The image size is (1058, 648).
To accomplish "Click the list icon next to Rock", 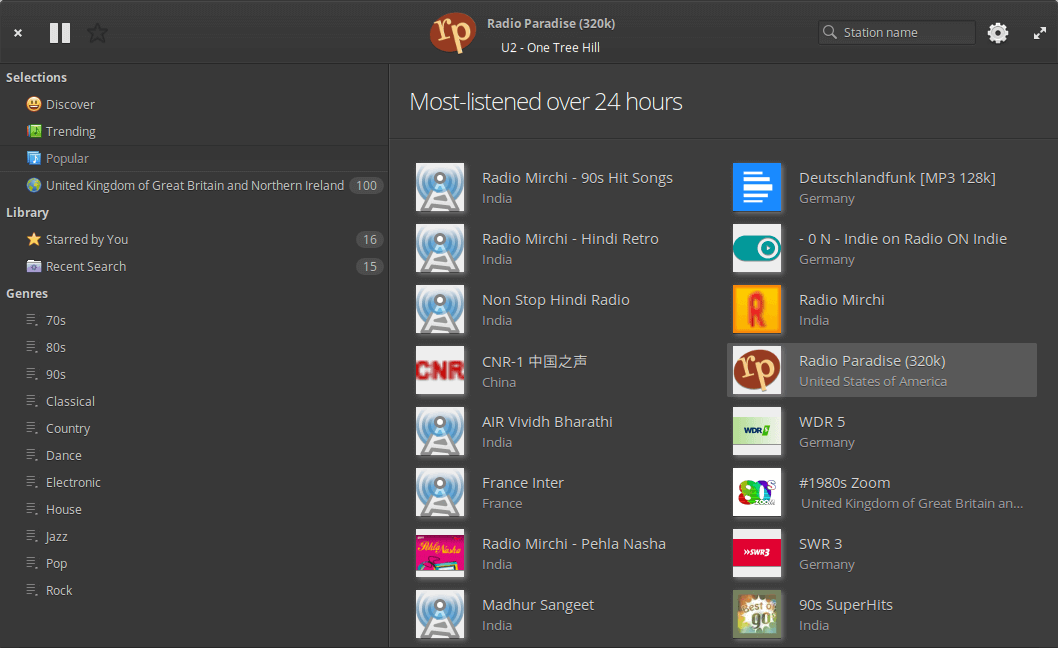I will 32,590.
